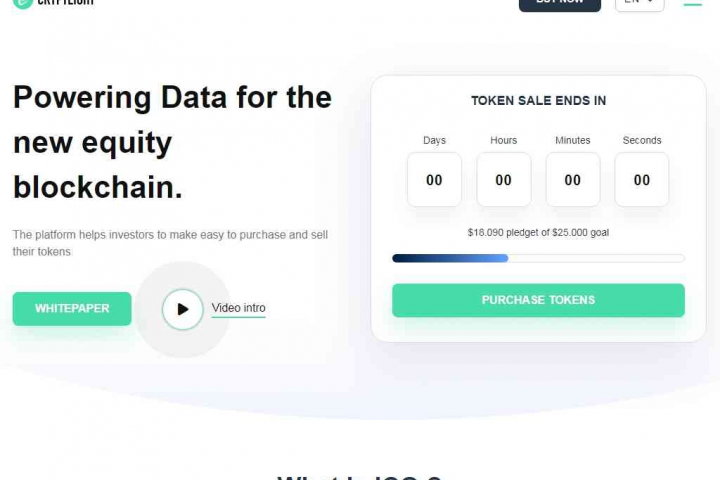Click the TOKEN SALE ENDS IN heading
720x480 pixels.
coord(538,101)
